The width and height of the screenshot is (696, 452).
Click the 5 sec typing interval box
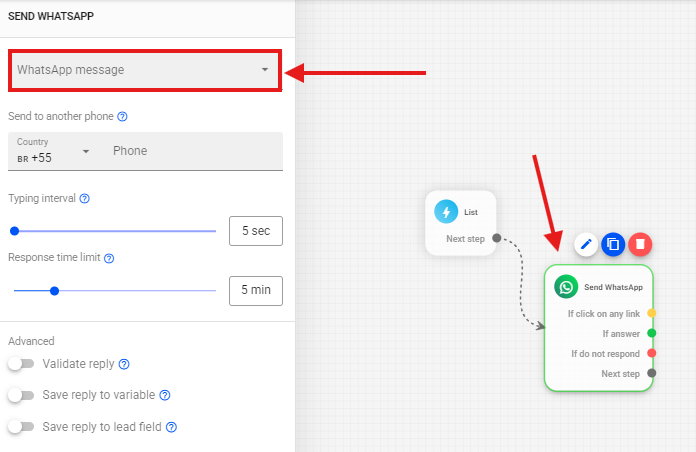pyautogui.click(x=255, y=231)
